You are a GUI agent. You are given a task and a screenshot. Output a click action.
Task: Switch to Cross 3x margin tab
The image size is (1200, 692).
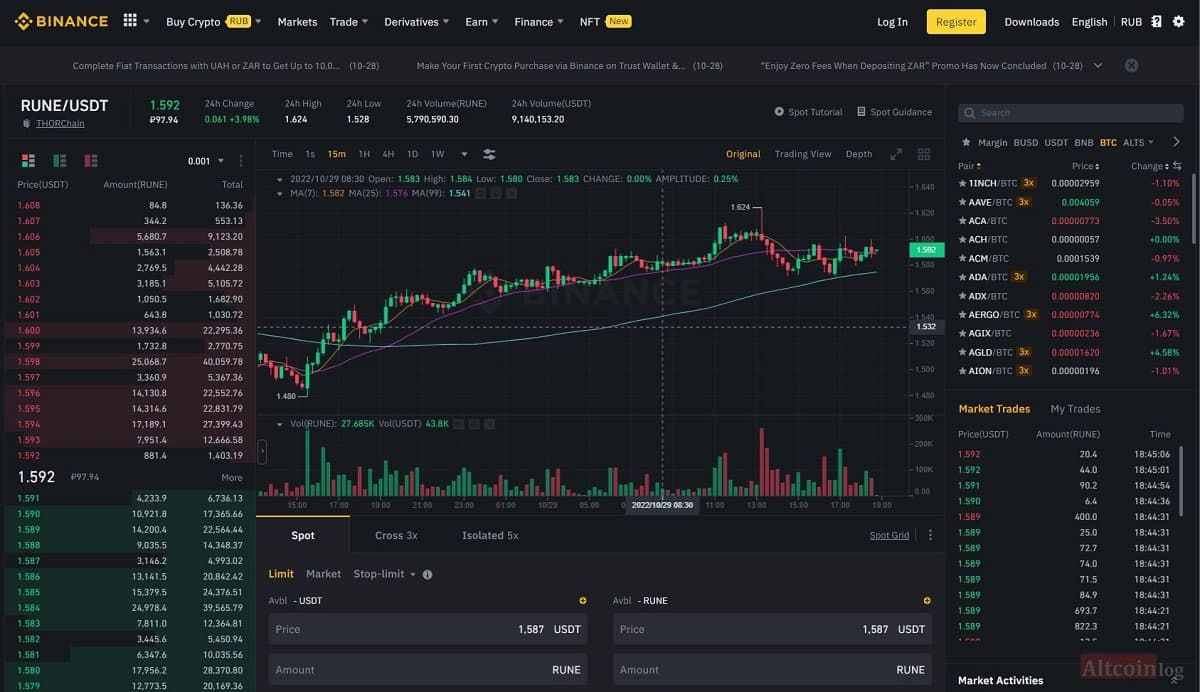tap(396, 535)
